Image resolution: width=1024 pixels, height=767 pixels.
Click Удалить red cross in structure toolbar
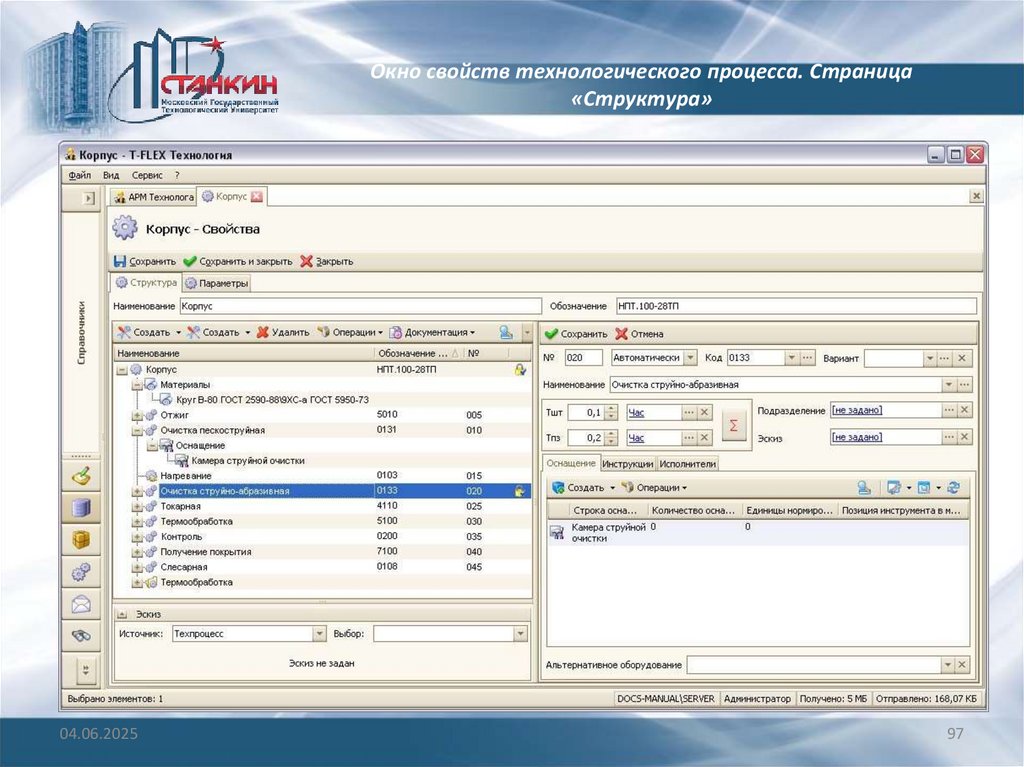pyautogui.click(x=263, y=332)
